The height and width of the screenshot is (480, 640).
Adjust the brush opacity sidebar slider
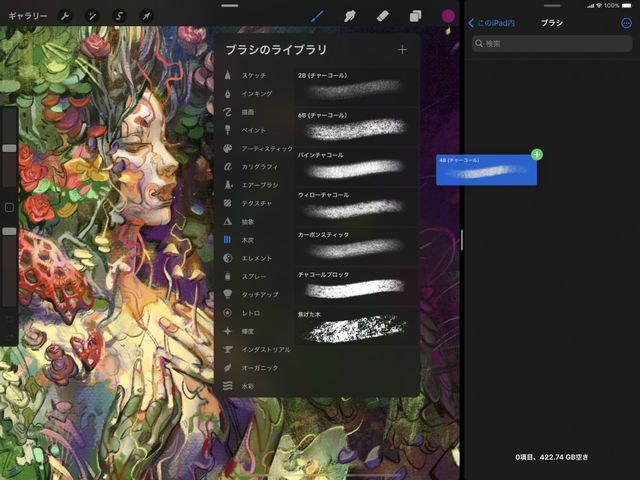(9, 231)
